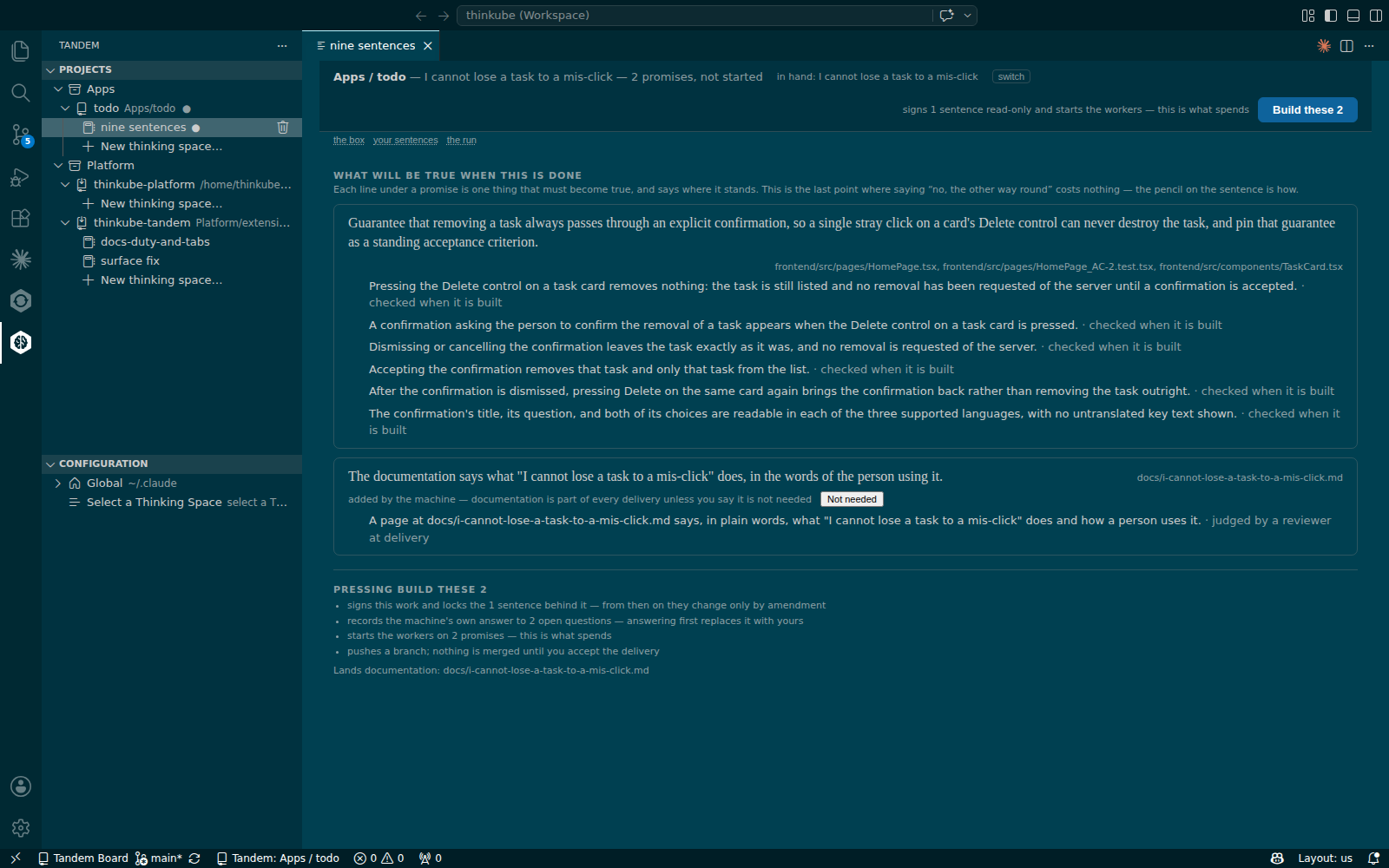Collapse the Apps folder
Screen dimensions: 1389x868
click(58, 89)
